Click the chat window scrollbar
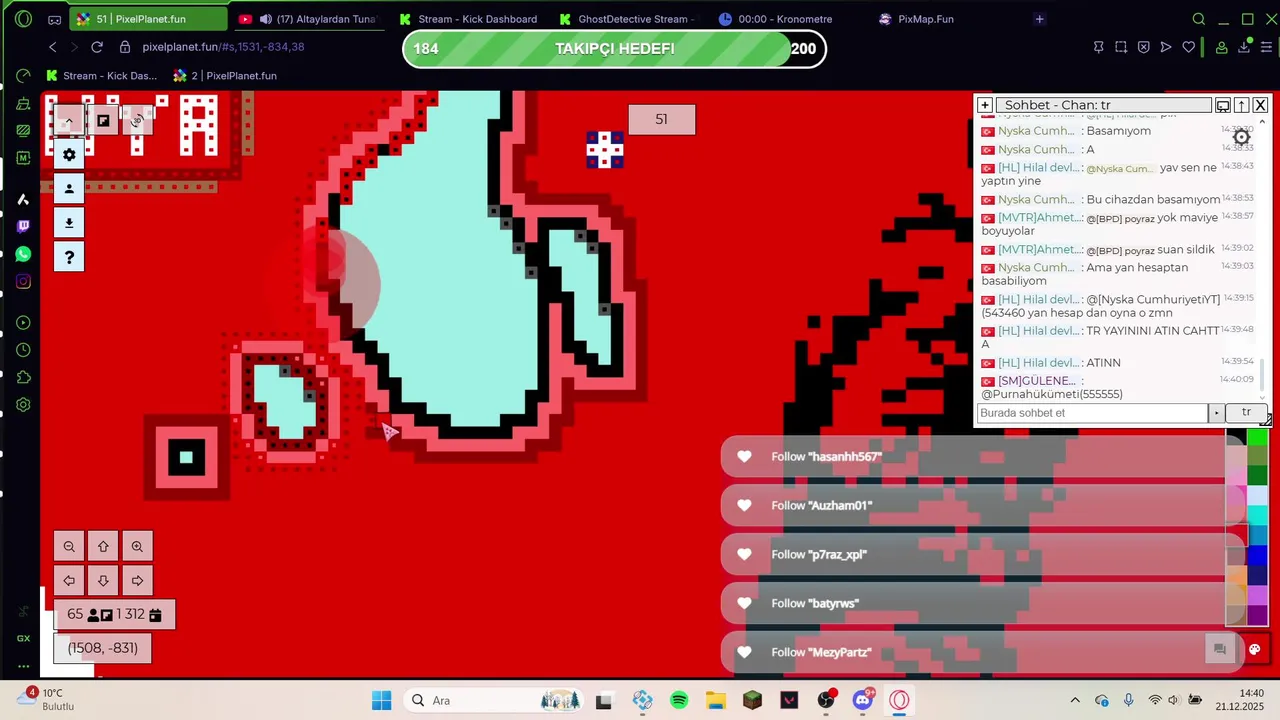1280x720 pixels. coord(1263,376)
